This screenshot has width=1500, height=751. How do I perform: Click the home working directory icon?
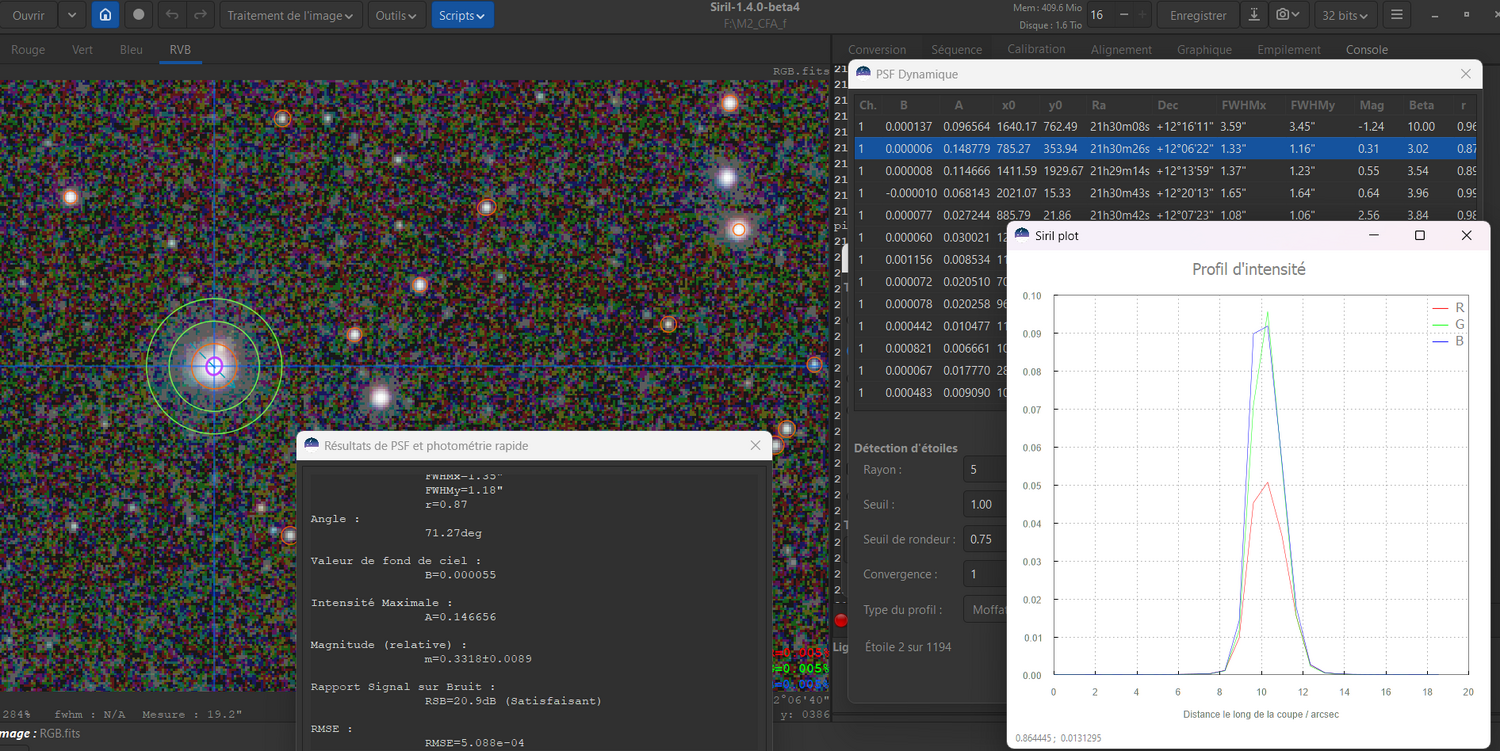coord(105,15)
